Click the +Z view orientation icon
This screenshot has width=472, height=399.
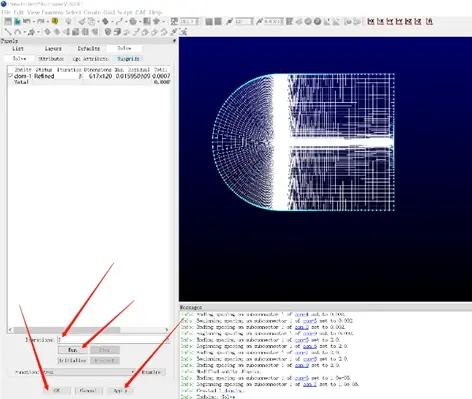tap(408, 21)
